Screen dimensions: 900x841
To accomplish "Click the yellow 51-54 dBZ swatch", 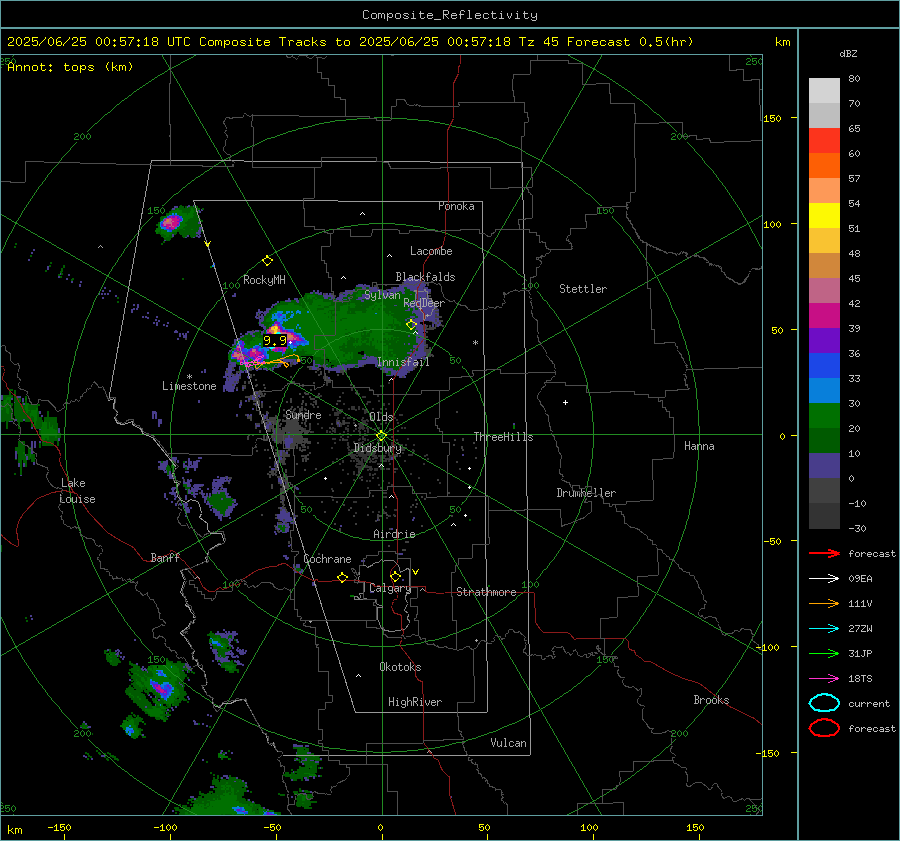I will (x=824, y=216).
